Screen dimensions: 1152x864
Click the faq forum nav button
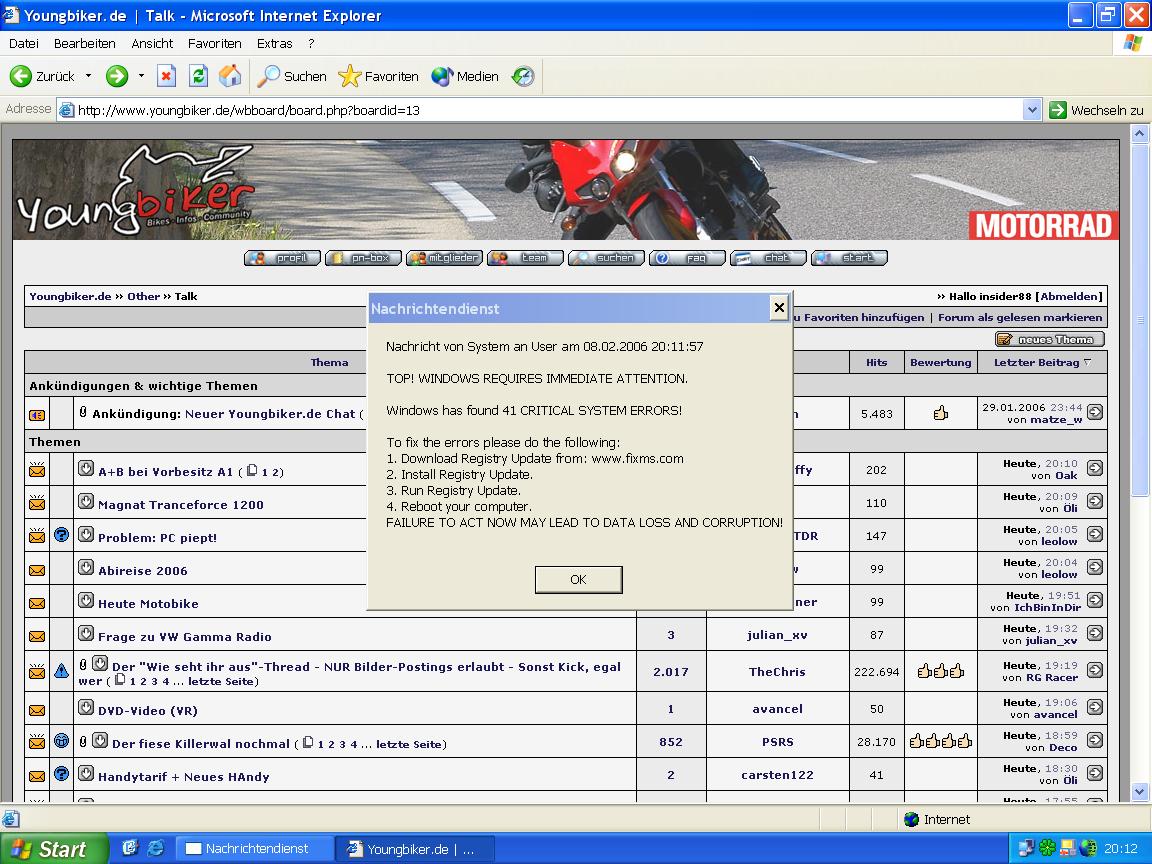pos(687,258)
